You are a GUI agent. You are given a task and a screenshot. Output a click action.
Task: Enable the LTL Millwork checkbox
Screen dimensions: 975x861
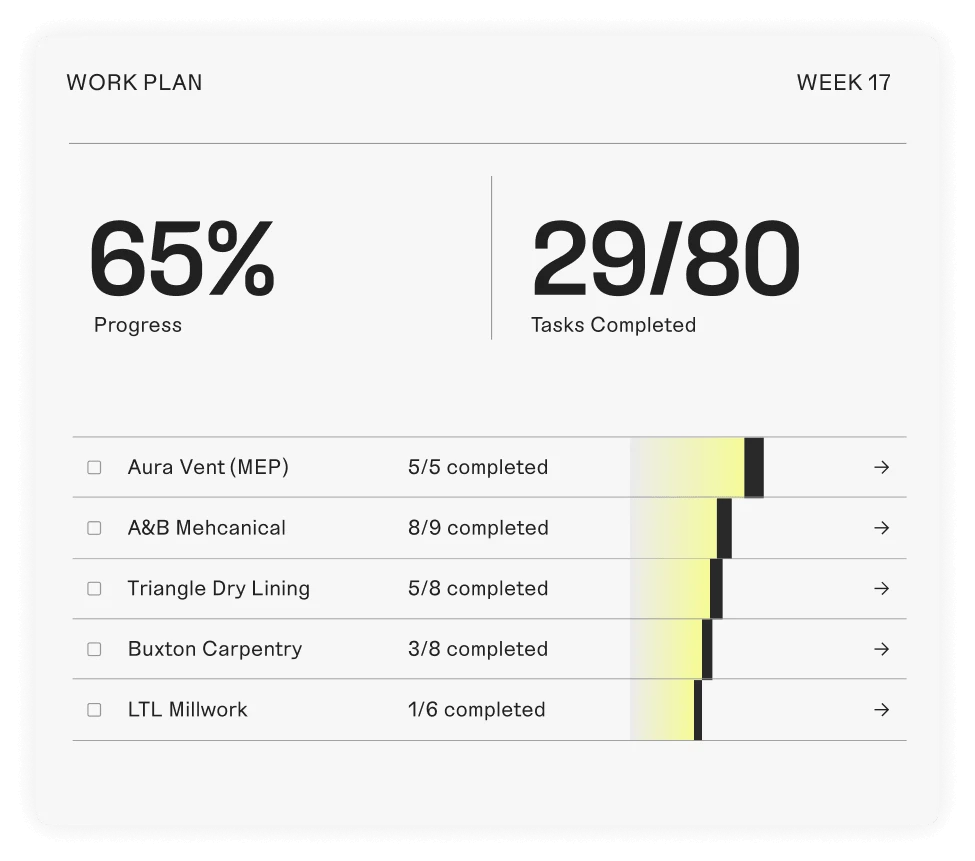click(94, 710)
